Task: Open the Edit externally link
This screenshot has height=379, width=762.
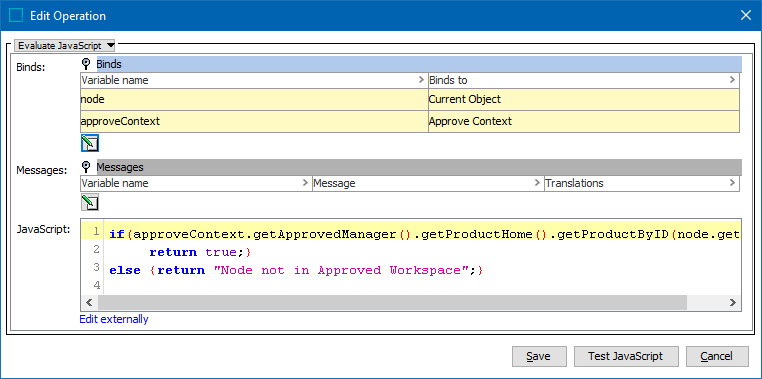Action: point(114,319)
